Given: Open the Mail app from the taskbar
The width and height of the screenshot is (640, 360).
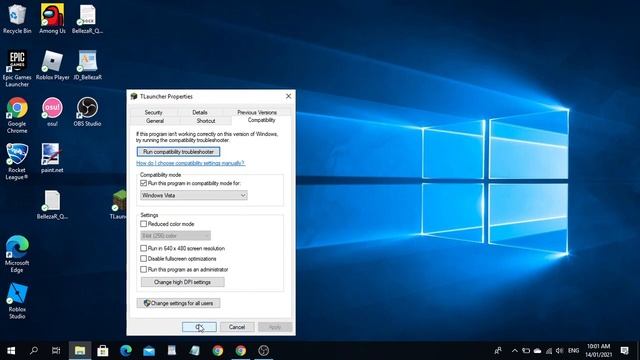Looking at the screenshot, I should 149,351.
